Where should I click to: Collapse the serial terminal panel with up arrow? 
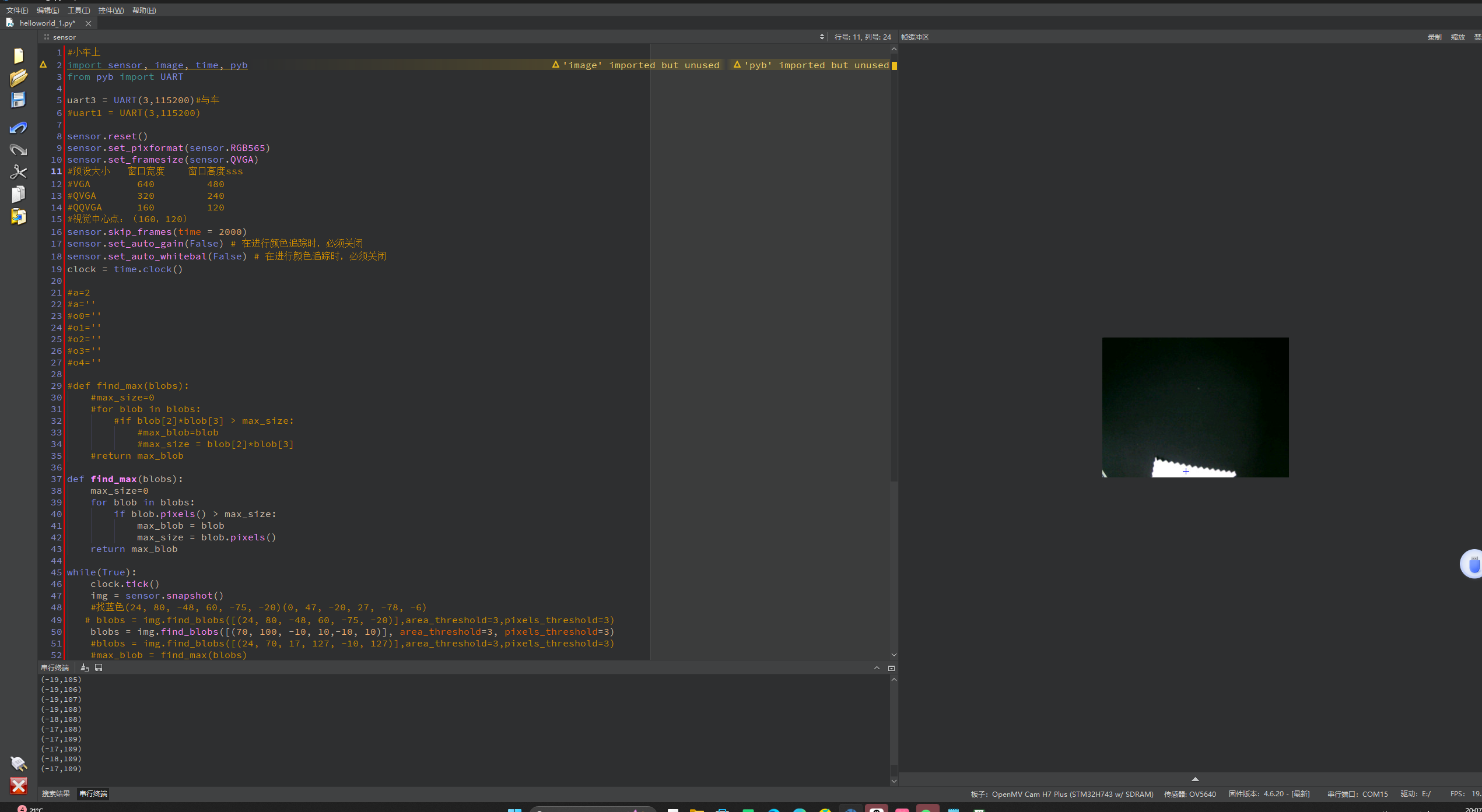click(x=877, y=668)
